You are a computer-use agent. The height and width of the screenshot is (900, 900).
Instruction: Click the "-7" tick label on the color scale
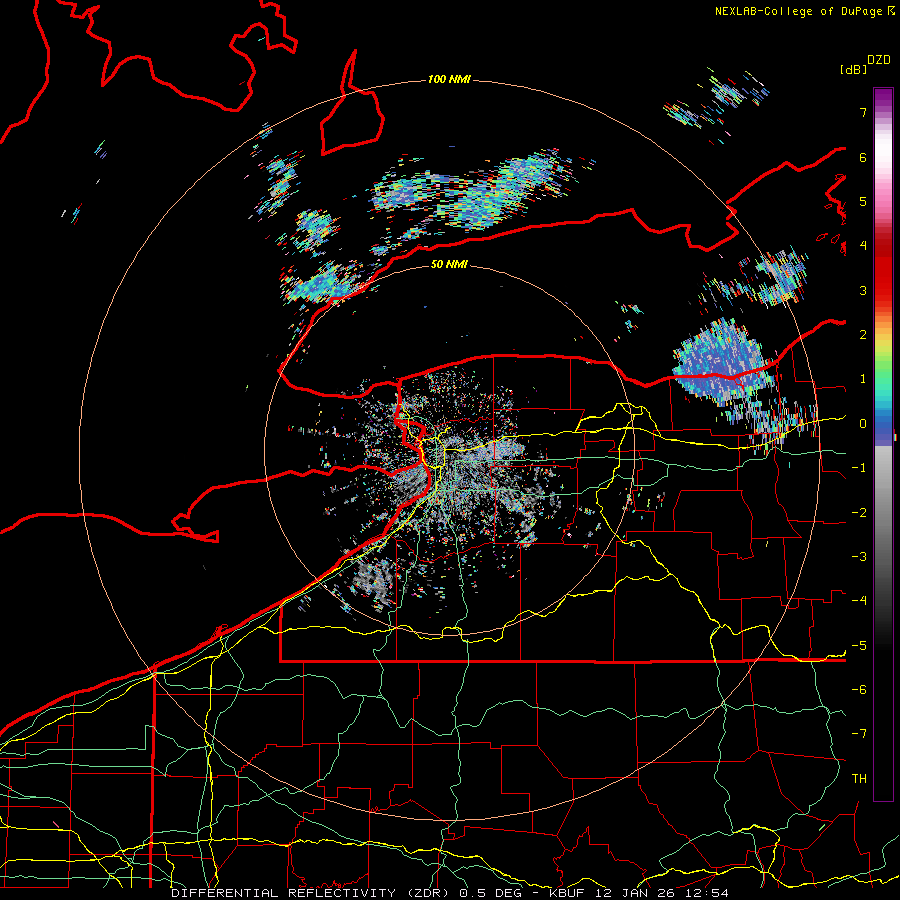(859, 734)
